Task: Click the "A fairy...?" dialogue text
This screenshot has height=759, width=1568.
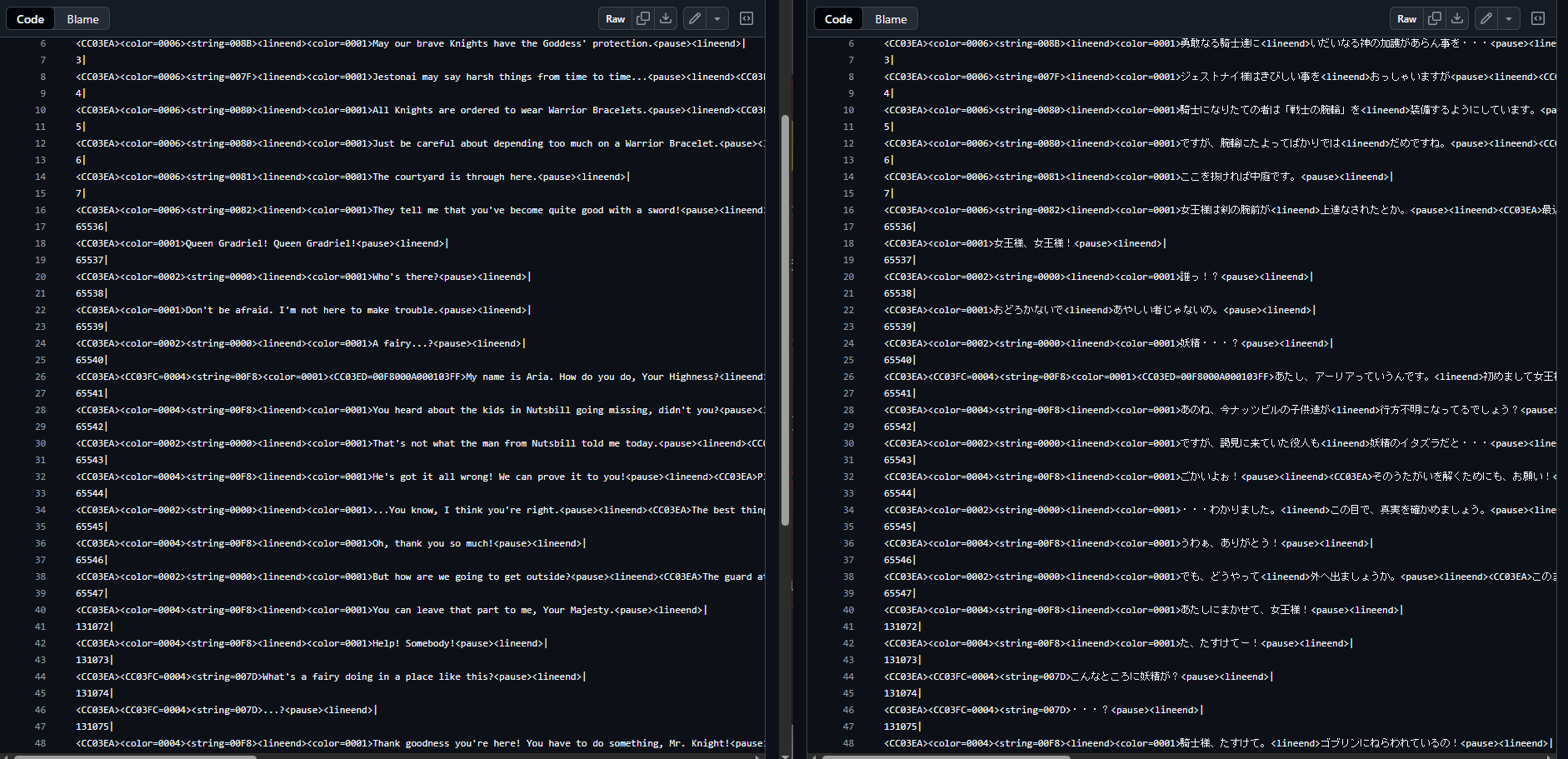Action: [402, 343]
